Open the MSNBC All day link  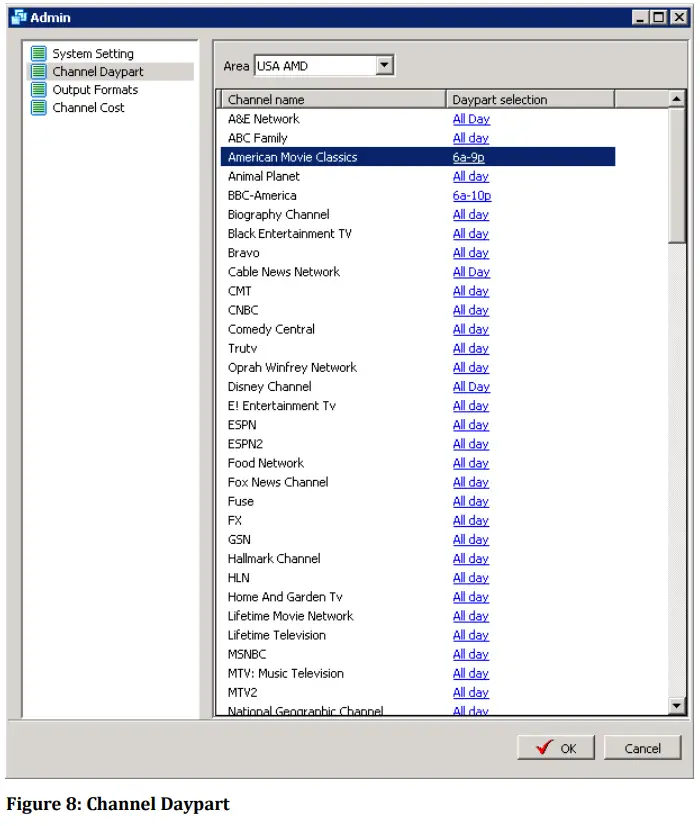(x=470, y=654)
